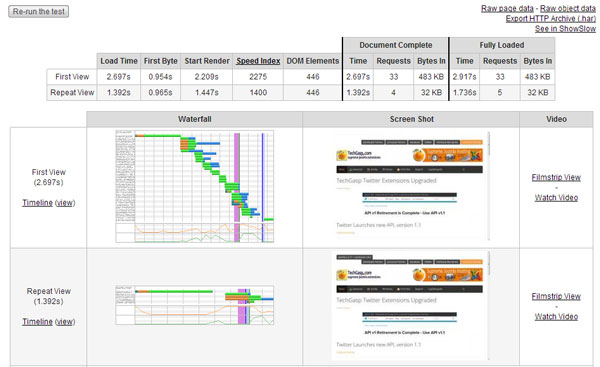Click the First View load time cell 2.697s
Viewport: 600px width, 367px height.
point(119,77)
